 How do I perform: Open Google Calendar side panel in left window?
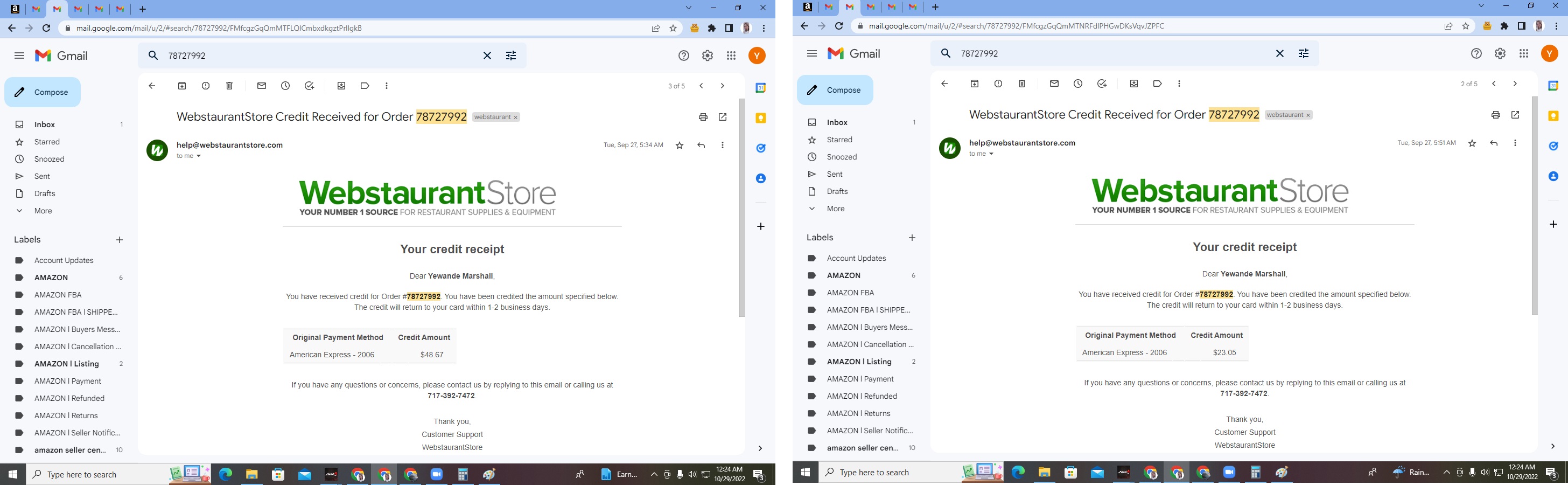760,88
